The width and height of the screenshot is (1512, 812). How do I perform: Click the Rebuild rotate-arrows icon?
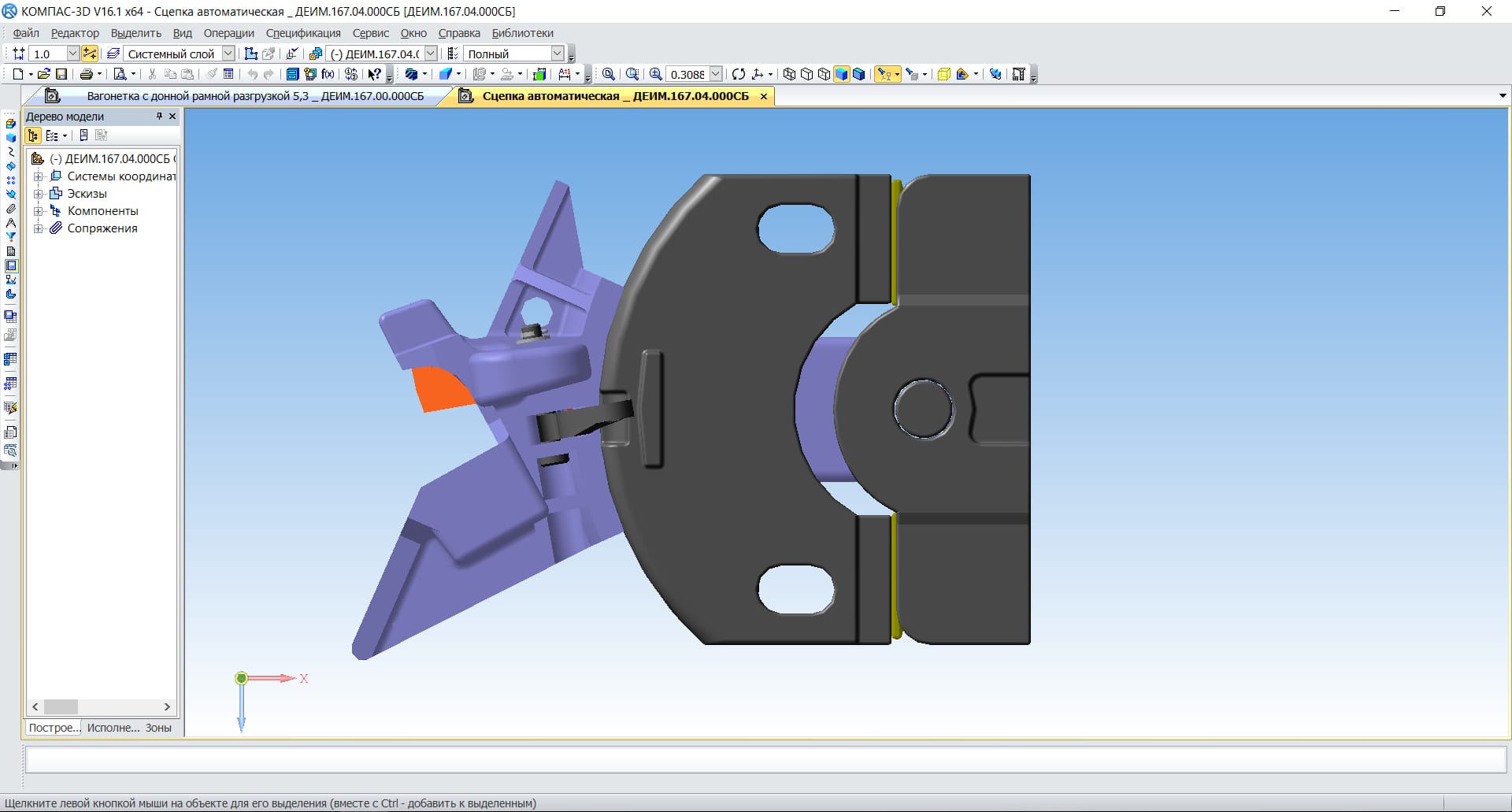[738, 74]
